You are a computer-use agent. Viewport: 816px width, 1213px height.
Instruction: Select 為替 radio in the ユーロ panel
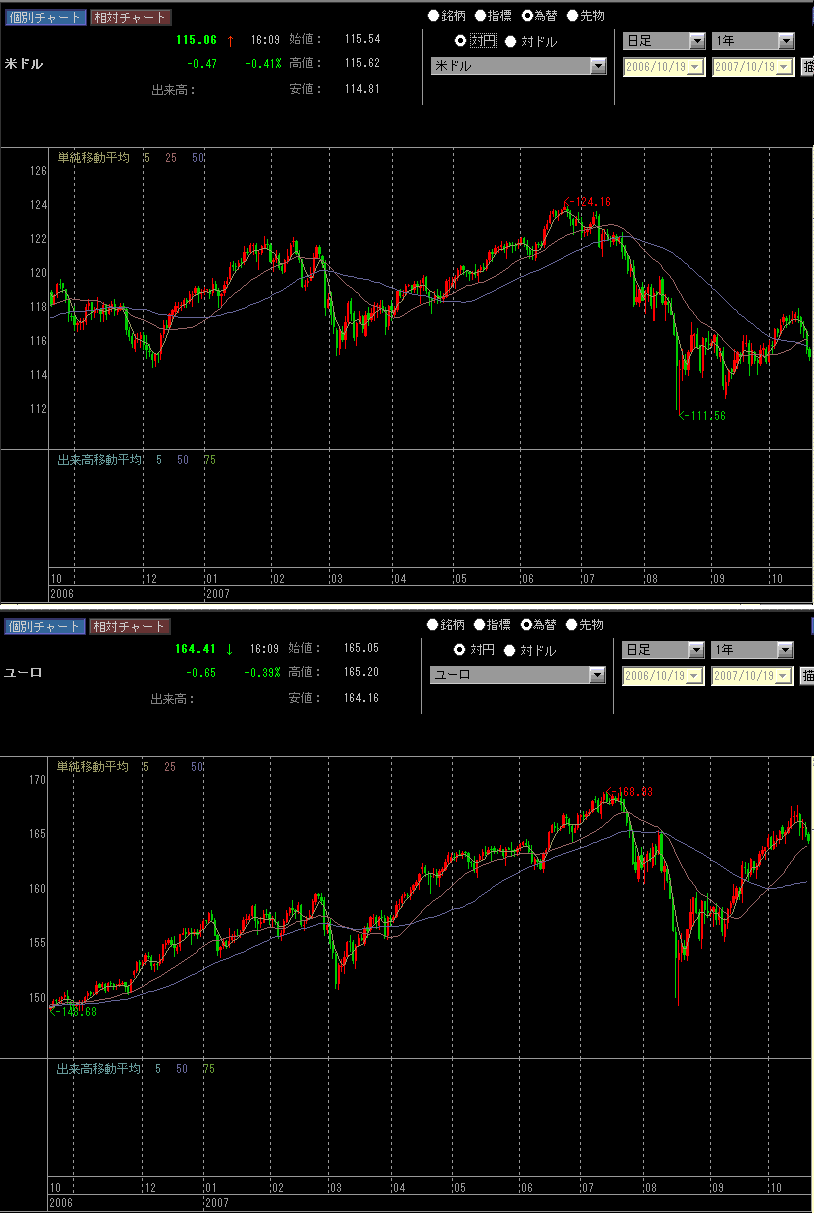[x=527, y=625]
